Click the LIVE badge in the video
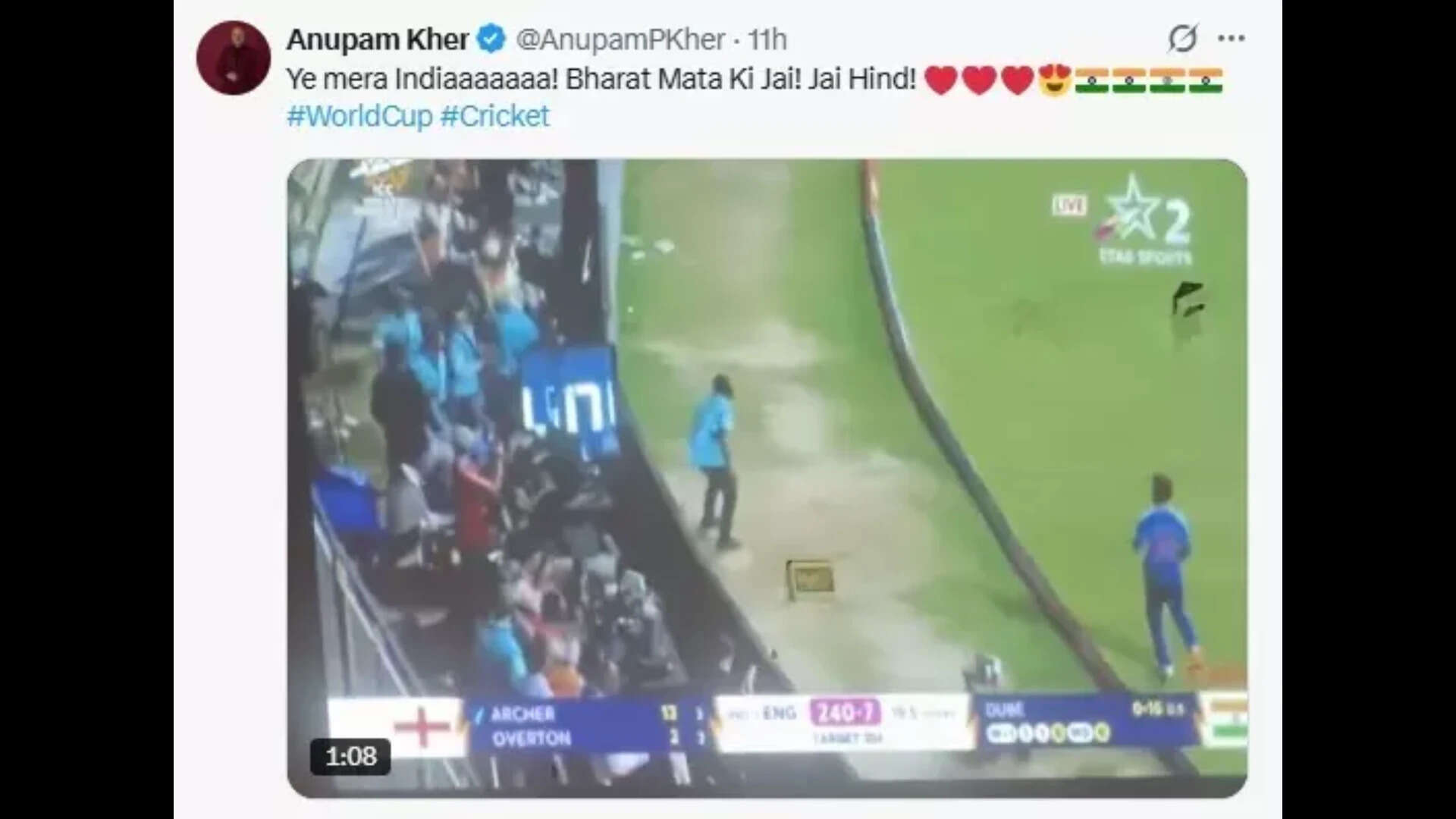This screenshot has height=819, width=1456. 1069,205
